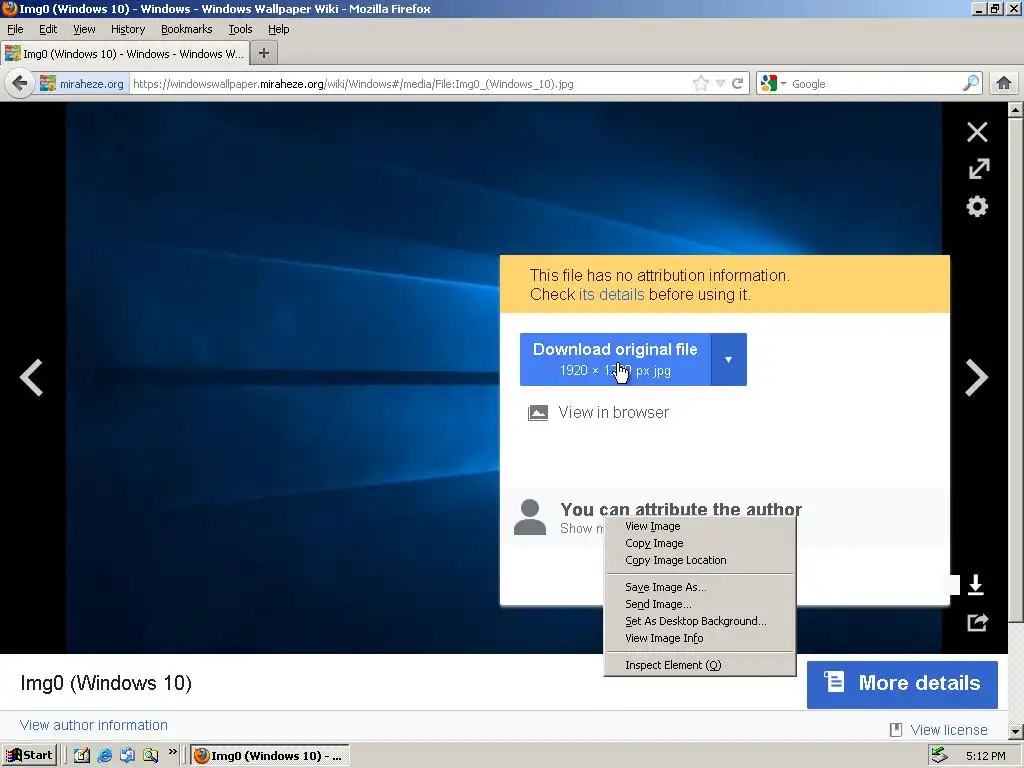The width and height of the screenshot is (1024, 768).
Task: Click the quick launch magnifier folder icon
Action: tap(150, 756)
